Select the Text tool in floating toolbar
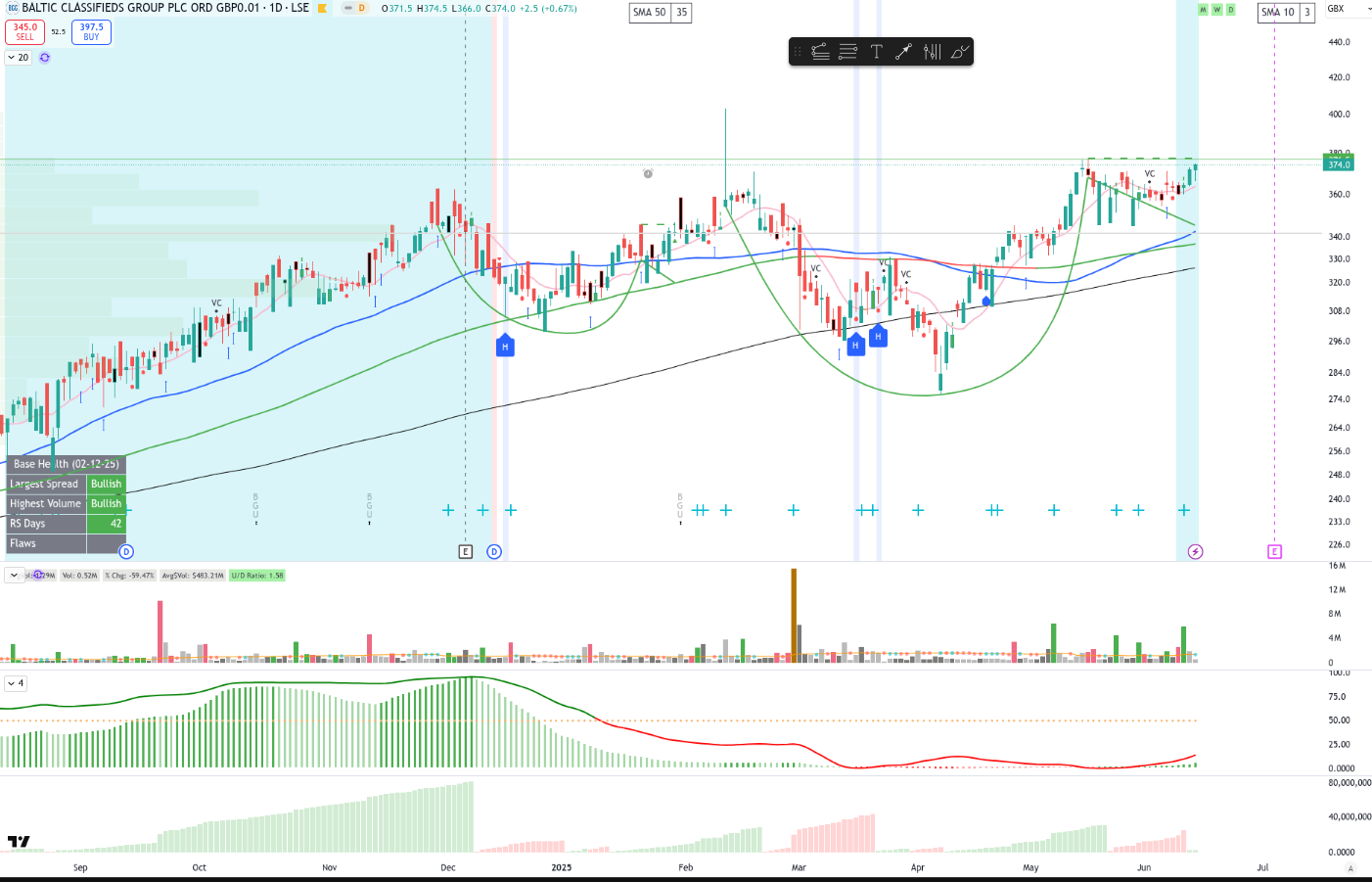The image size is (1372, 882). [x=876, y=52]
